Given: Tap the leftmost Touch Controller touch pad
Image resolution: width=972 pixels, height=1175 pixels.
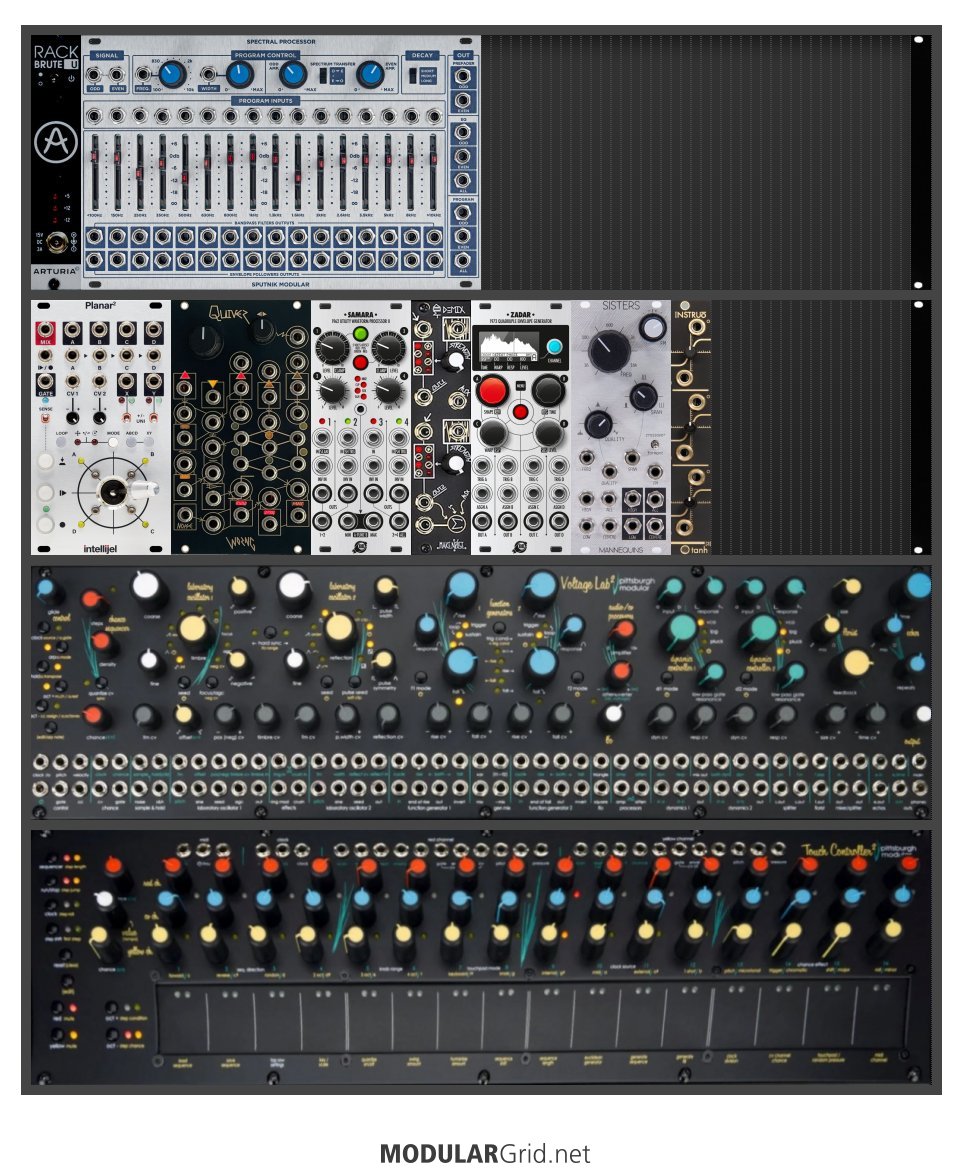Looking at the screenshot, I should point(181,1018).
